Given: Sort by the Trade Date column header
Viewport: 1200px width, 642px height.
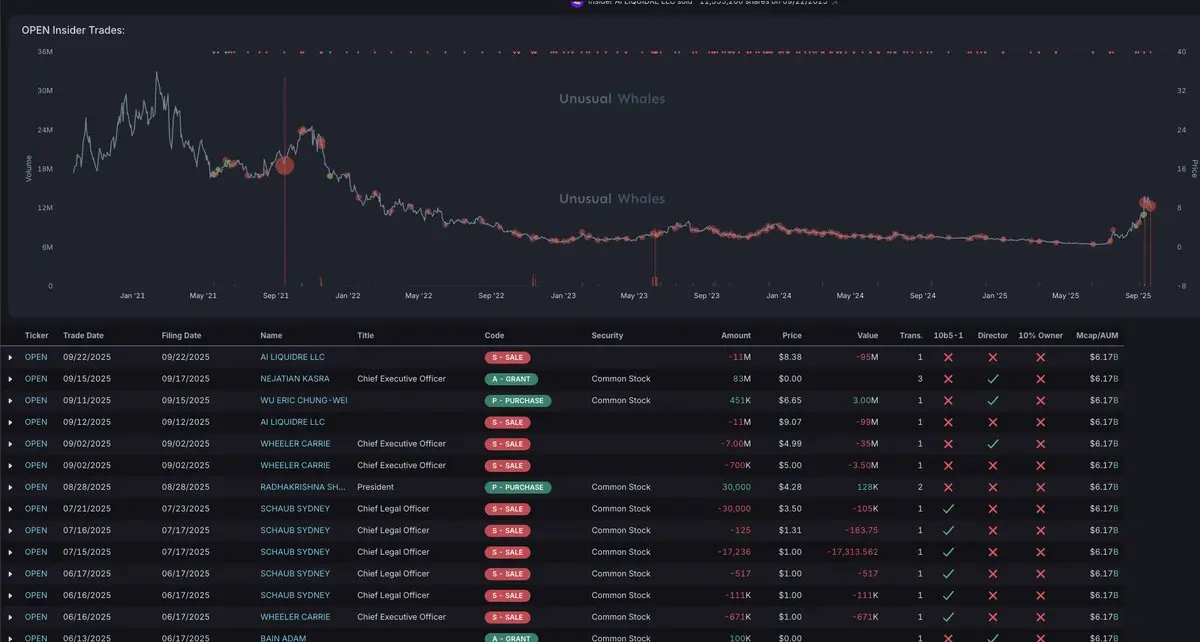Looking at the screenshot, I should pos(83,335).
